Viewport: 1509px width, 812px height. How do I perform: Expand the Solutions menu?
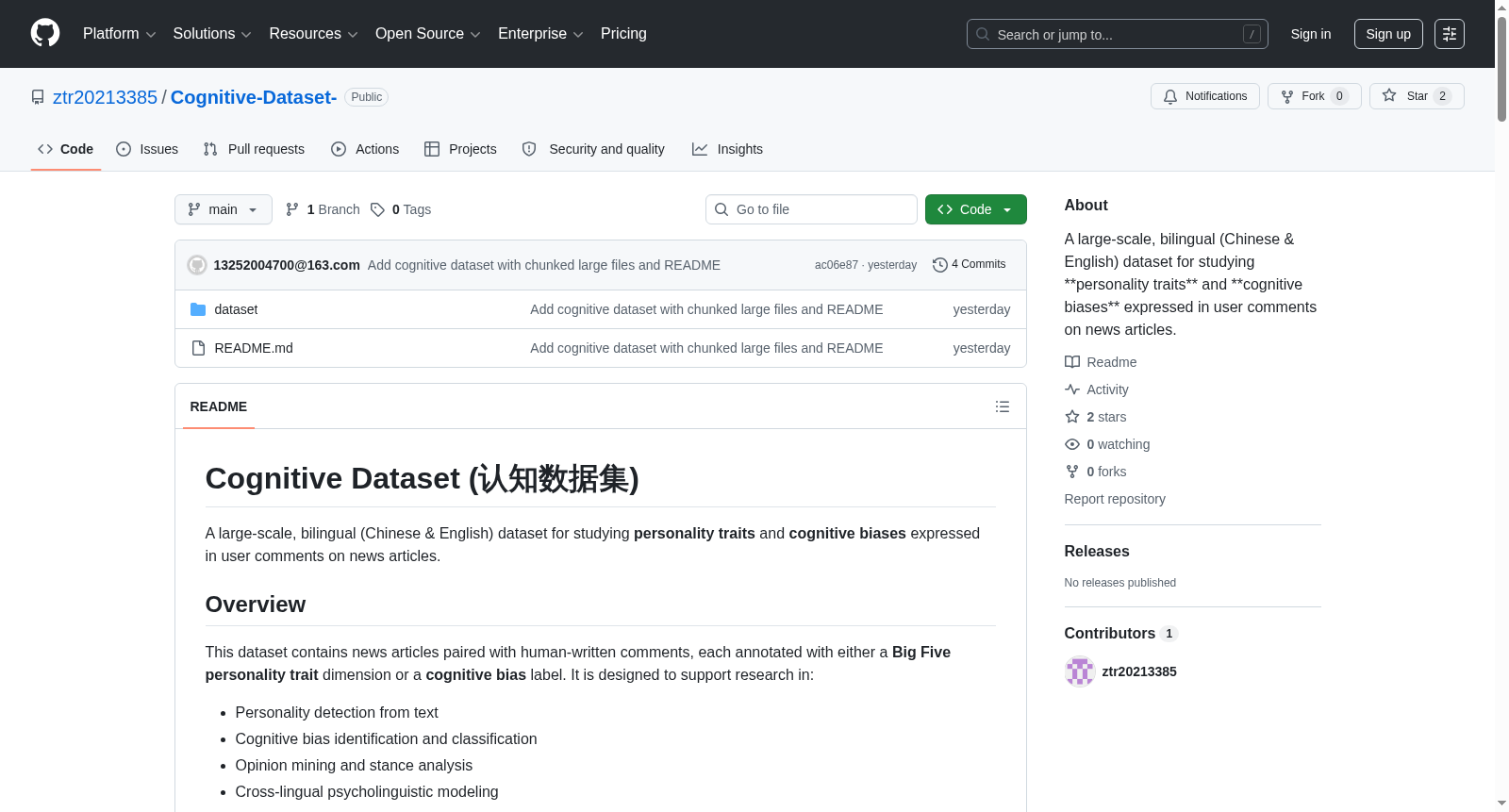pyautogui.click(x=212, y=34)
